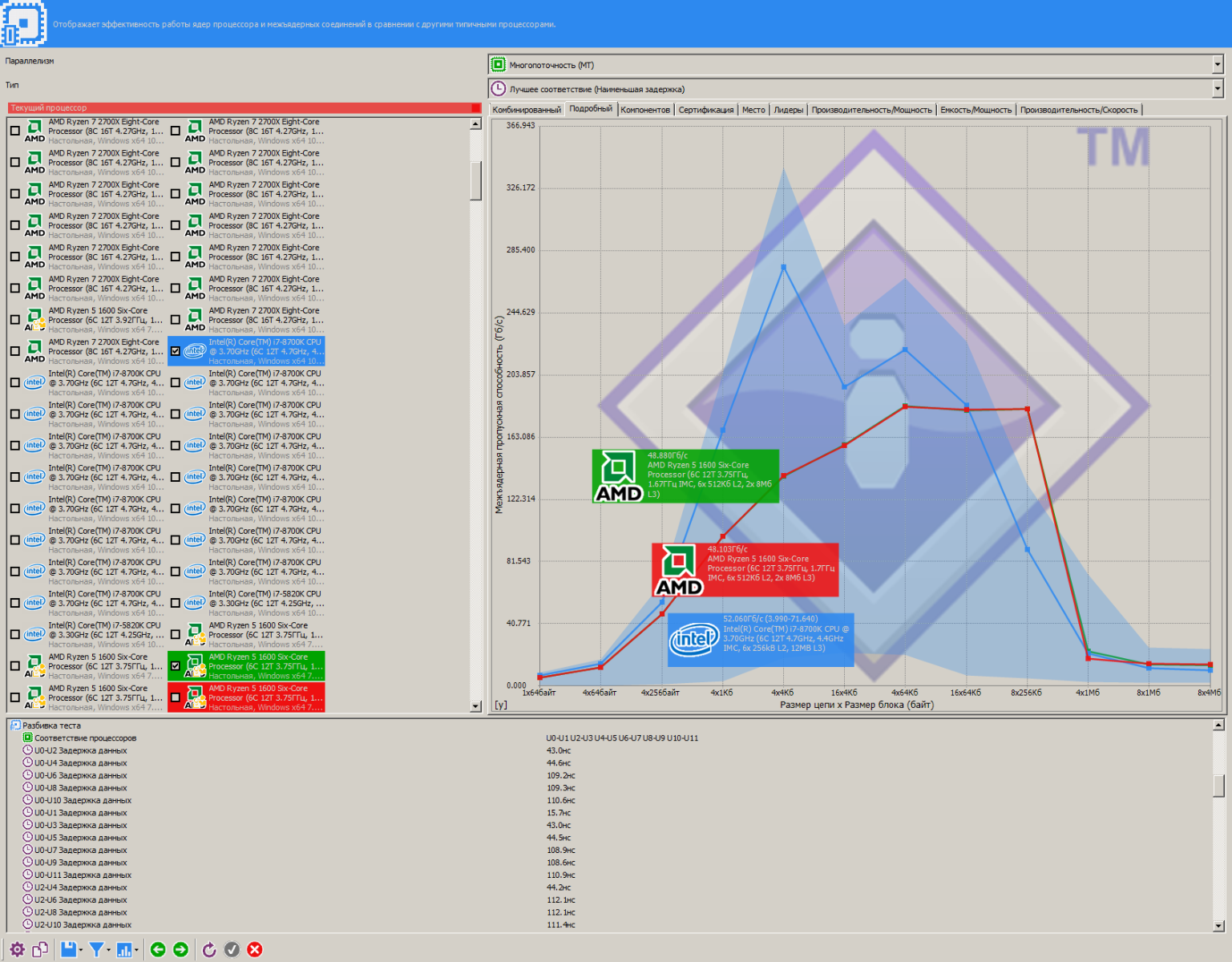
Task: Click the purple refresh arrow icon
Action: point(209,950)
